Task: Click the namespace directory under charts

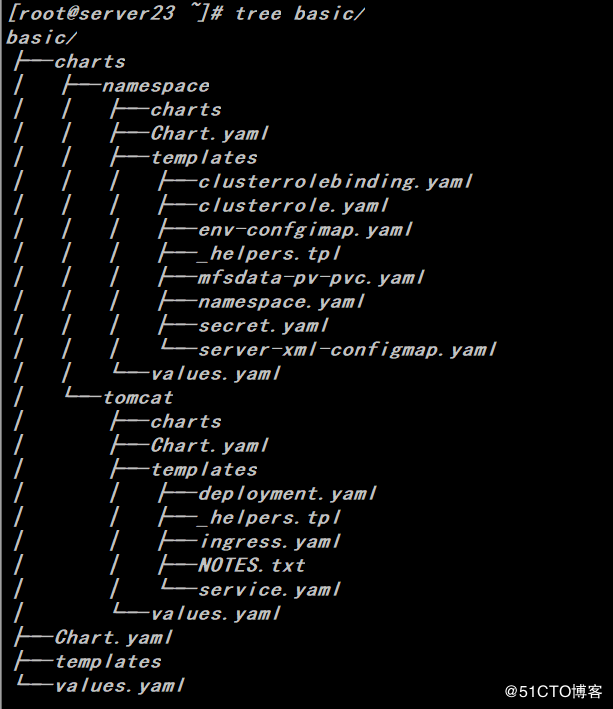Action: pos(155,86)
